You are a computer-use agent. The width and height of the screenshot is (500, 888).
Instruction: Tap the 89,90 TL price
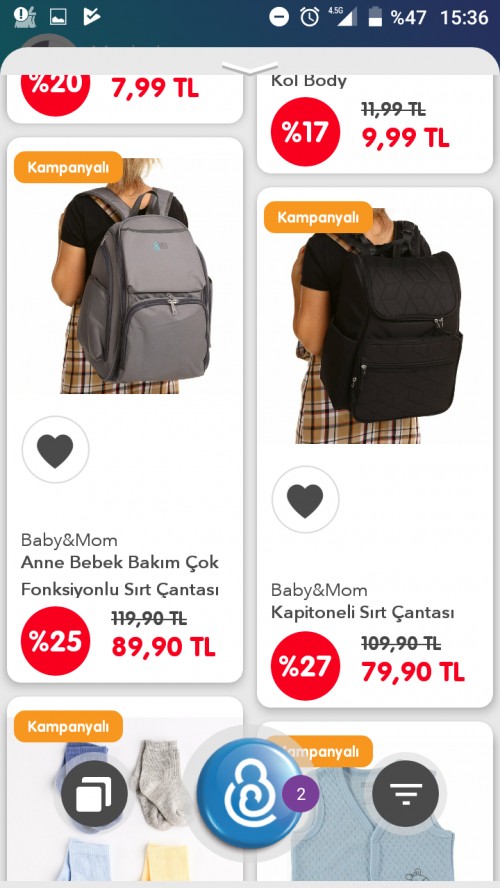click(163, 647)
